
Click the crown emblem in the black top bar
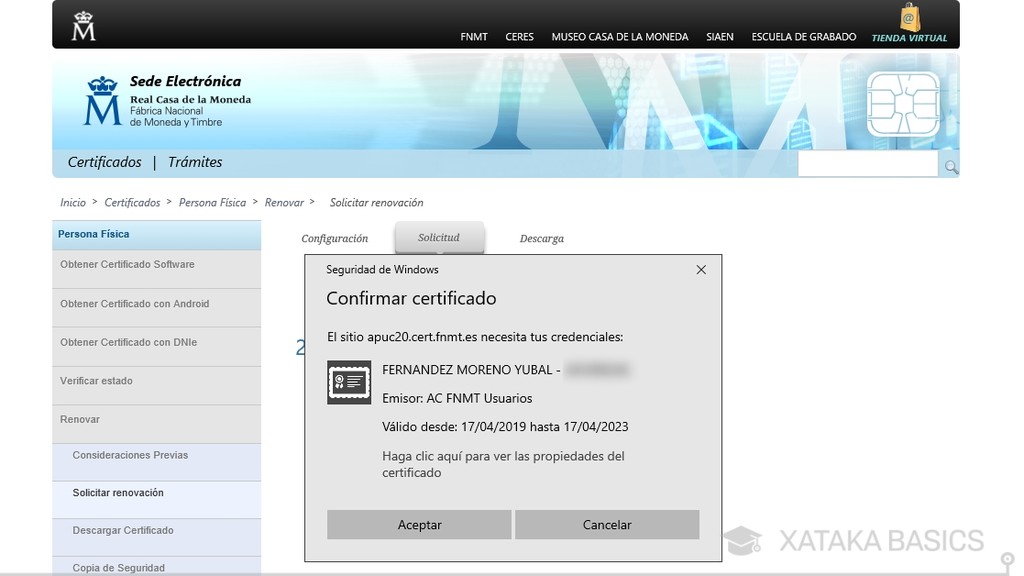pyautogui.click(x=83, y=25)
